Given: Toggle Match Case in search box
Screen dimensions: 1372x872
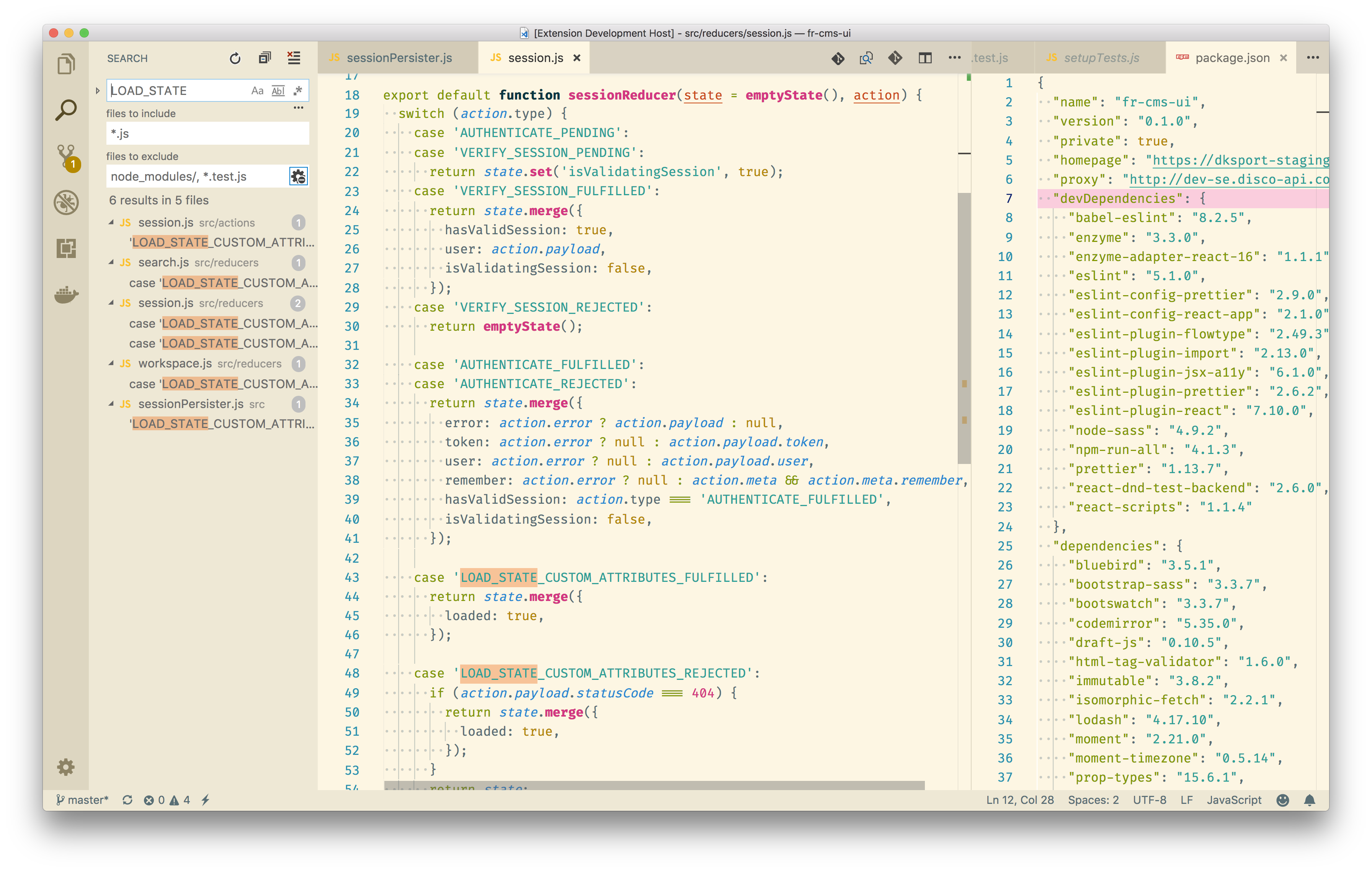Looking at the screenshot, I should (258, 91).
